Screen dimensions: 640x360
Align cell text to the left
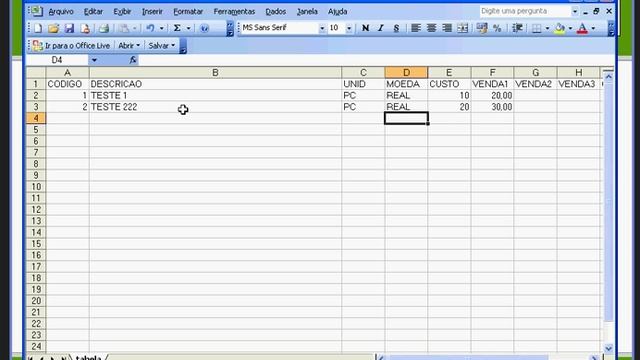416,28
